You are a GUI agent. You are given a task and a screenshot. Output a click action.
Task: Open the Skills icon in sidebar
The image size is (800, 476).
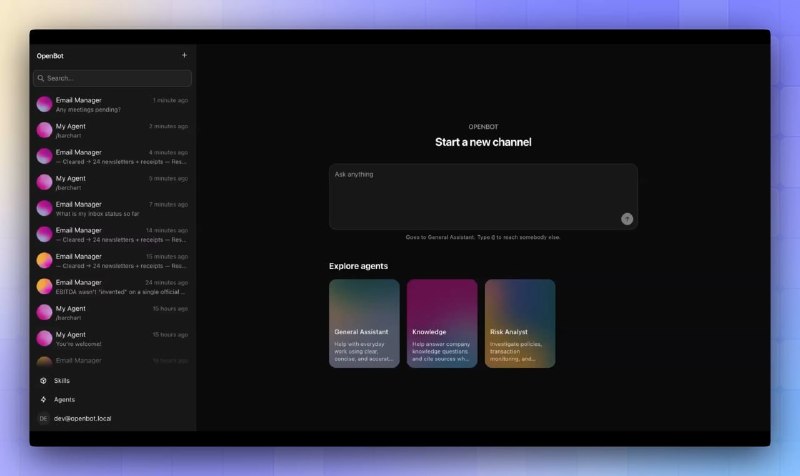tap(43, 381)
